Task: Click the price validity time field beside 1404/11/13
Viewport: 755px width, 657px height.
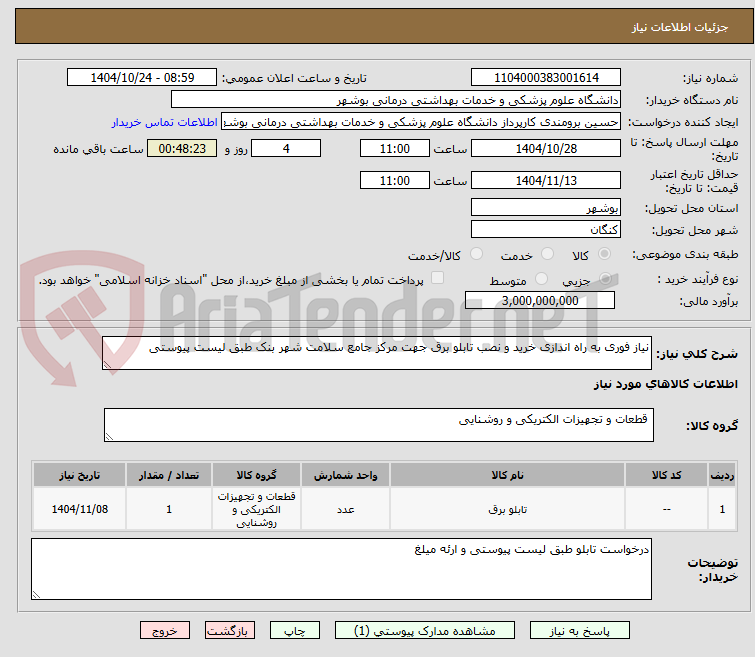Action: tap(395, 180)
